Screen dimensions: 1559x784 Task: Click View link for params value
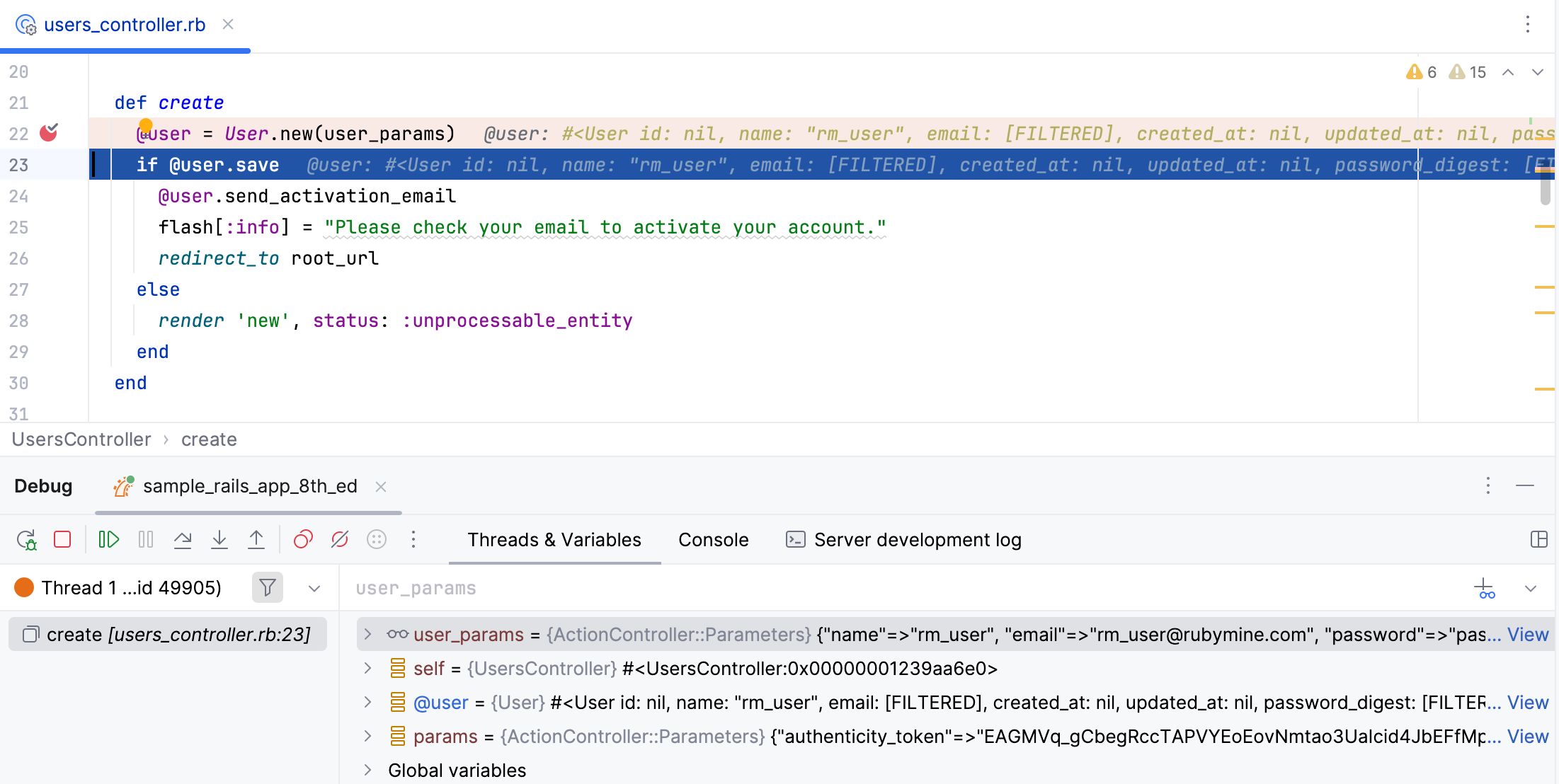pyautogui.click(x=1528, y=737)
